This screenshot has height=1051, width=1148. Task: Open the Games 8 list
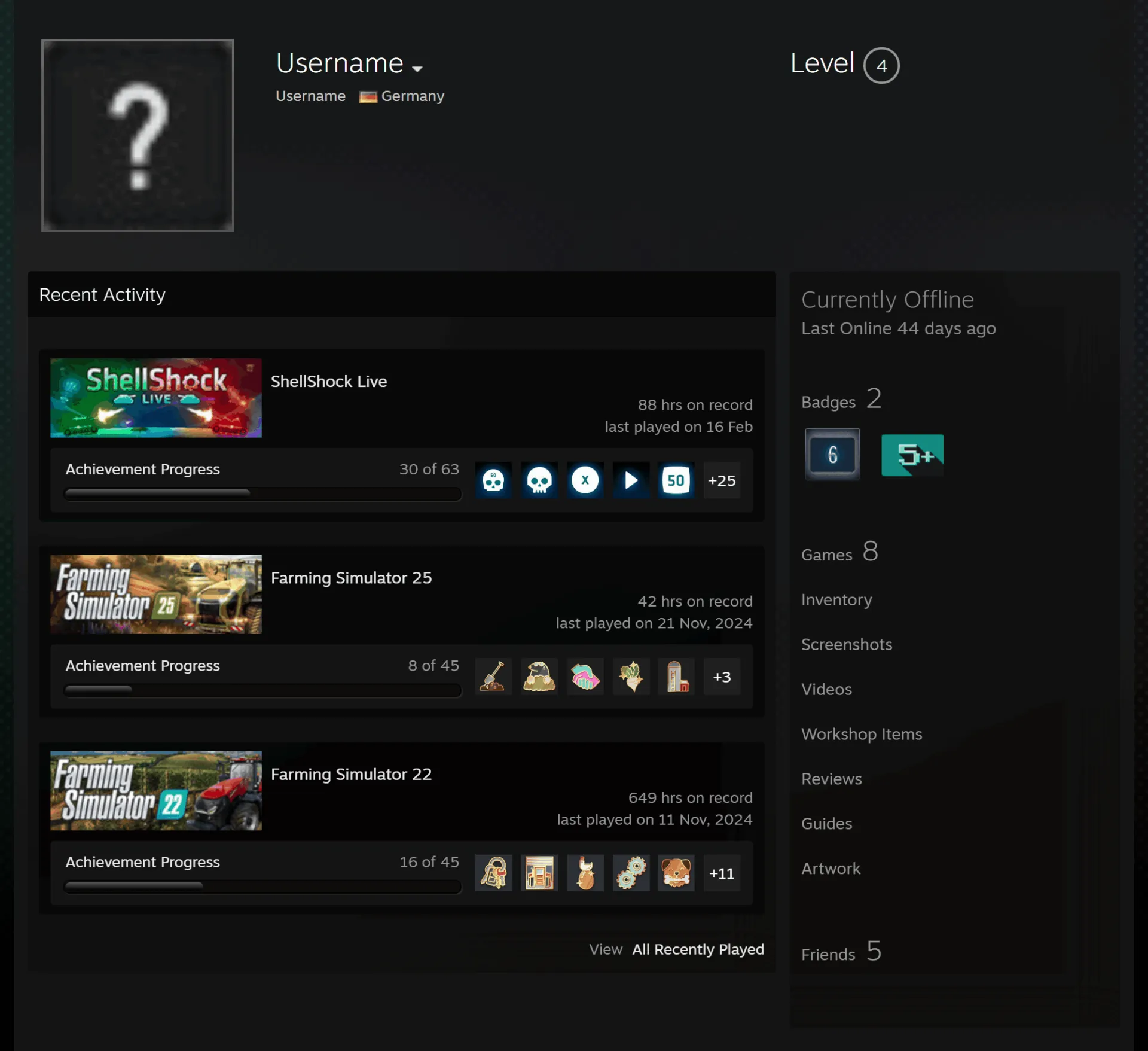point(839,552)
